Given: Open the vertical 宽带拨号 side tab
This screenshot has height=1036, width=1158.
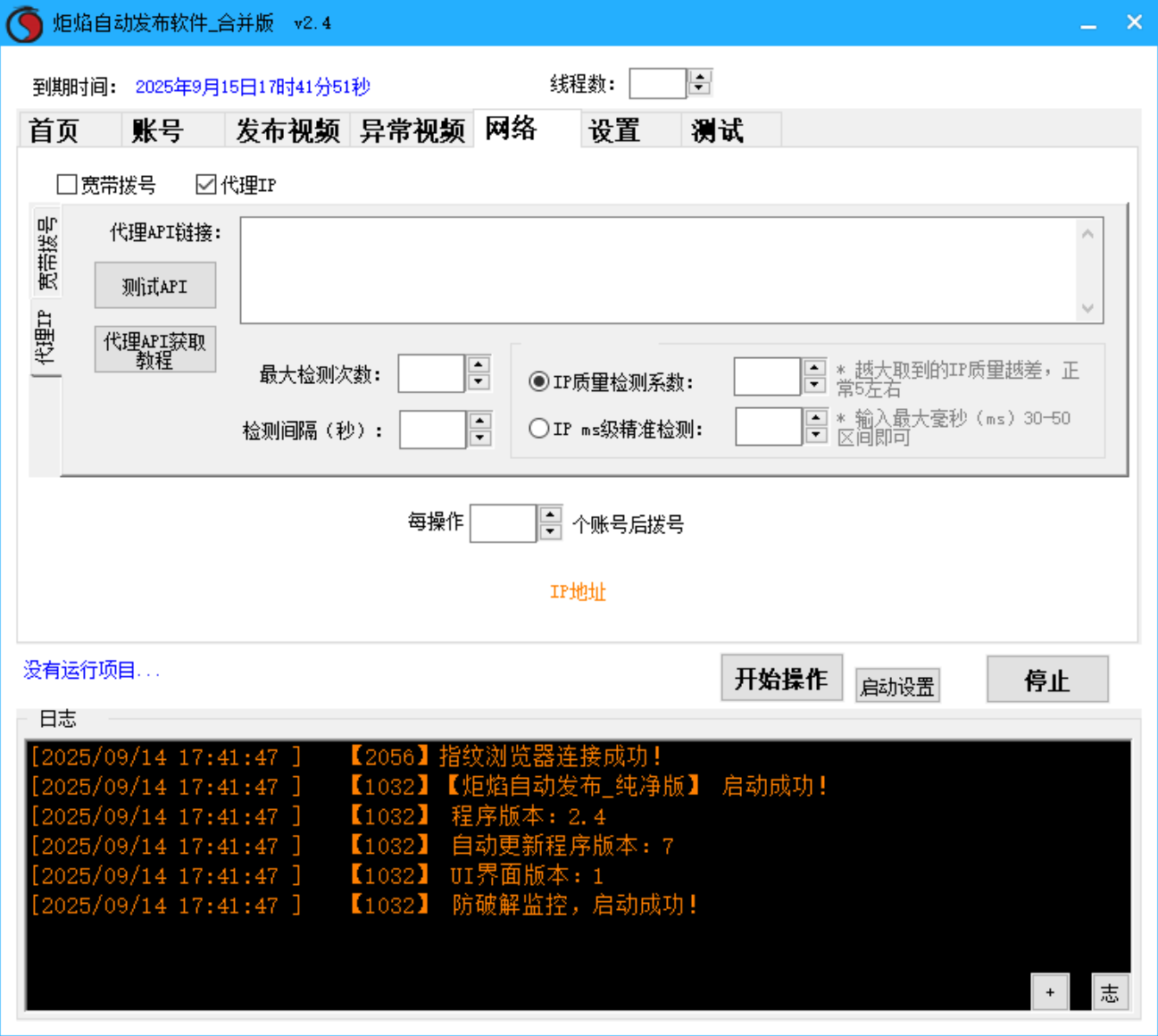Looking at the screenshot, I should click(x=46, y=253).
